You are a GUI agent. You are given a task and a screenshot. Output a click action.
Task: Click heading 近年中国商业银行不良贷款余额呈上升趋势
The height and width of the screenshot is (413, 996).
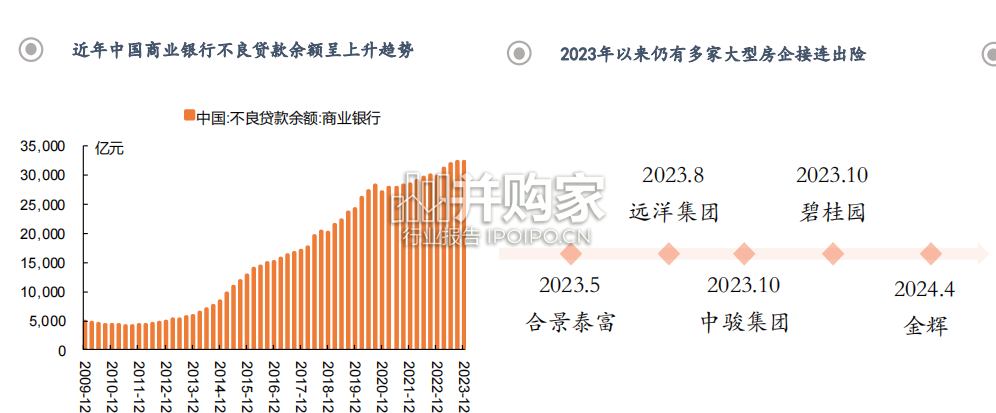pos(243,50)
